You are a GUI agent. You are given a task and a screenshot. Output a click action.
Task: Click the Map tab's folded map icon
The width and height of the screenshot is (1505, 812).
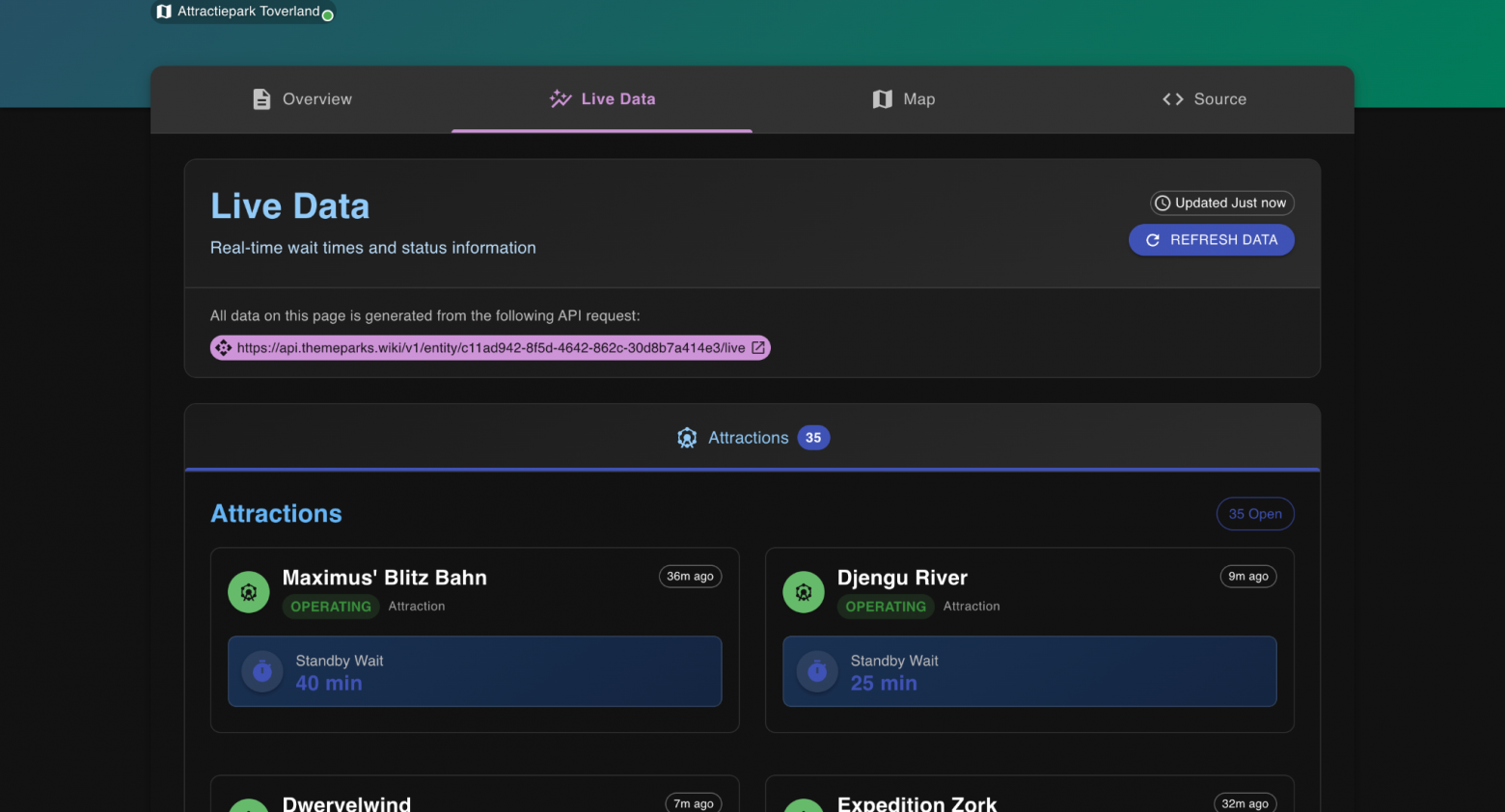[x=883, y=99]
